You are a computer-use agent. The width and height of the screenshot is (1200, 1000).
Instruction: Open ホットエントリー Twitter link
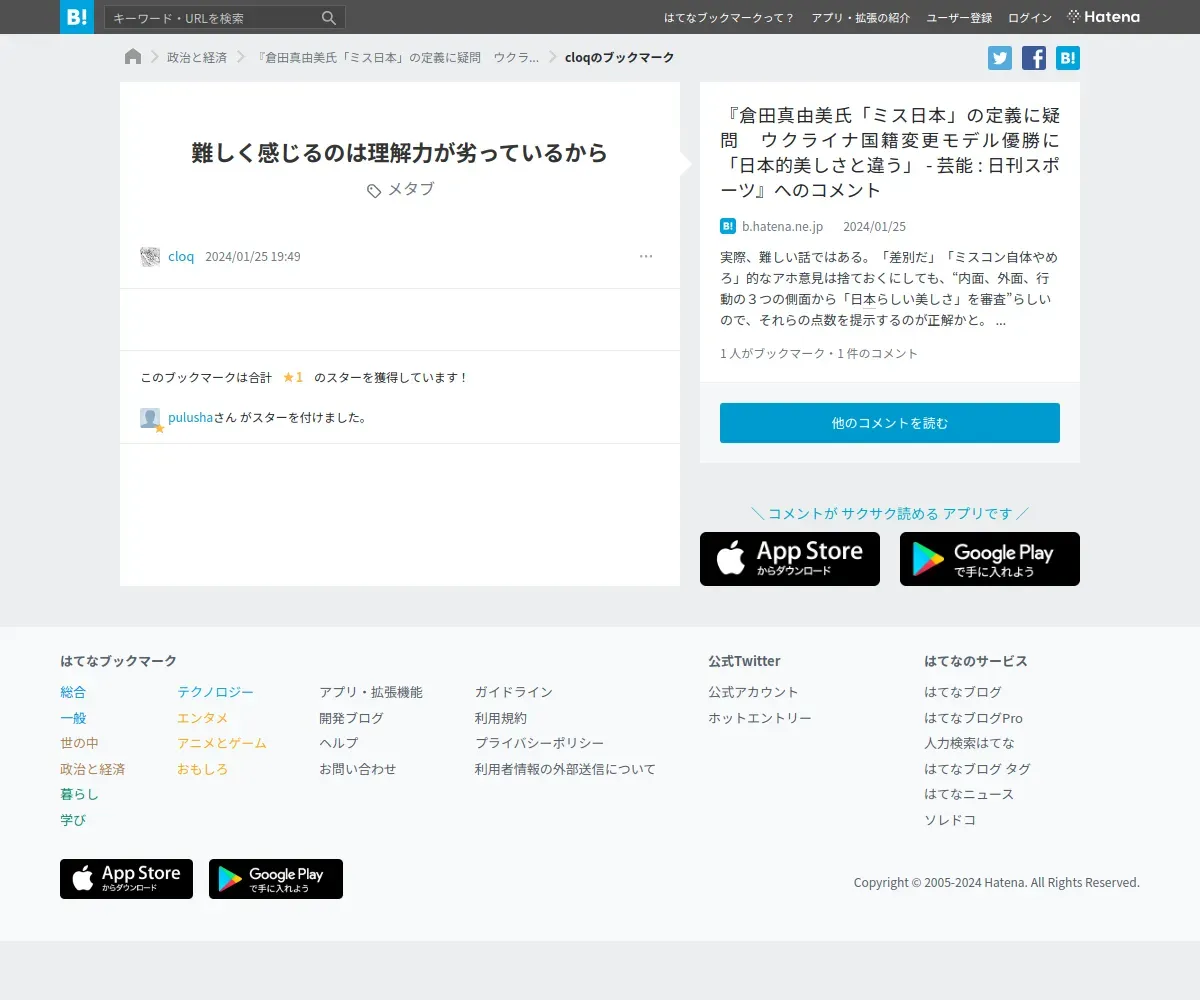pos(760,718)
